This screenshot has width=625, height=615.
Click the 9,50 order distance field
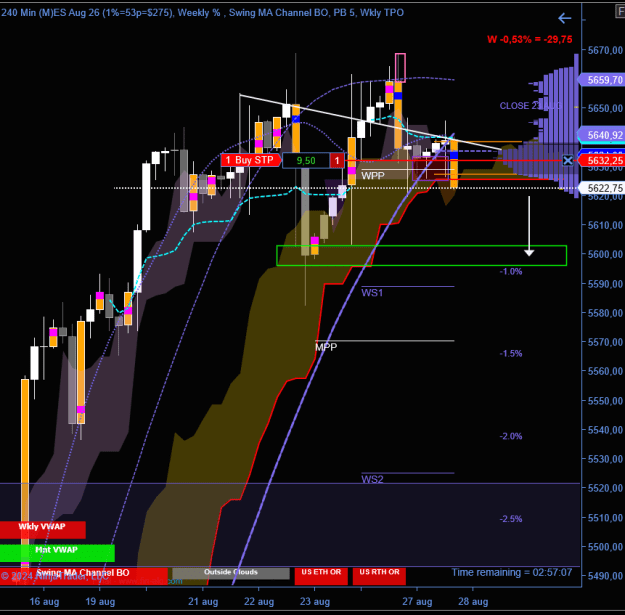(x=306, y=161)
